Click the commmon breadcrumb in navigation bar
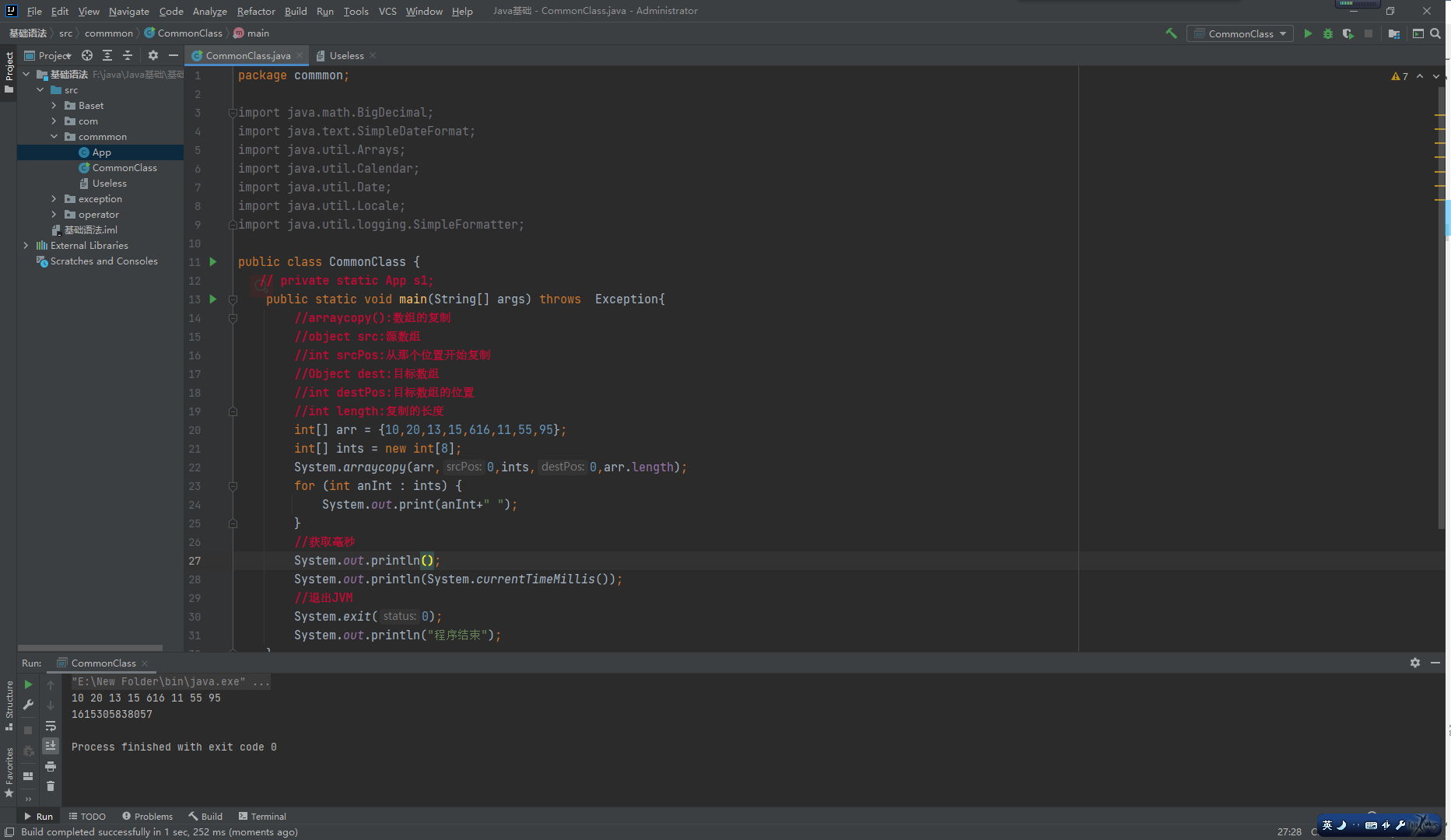This screenshot has width=1451, height=840. click(109, 33)
